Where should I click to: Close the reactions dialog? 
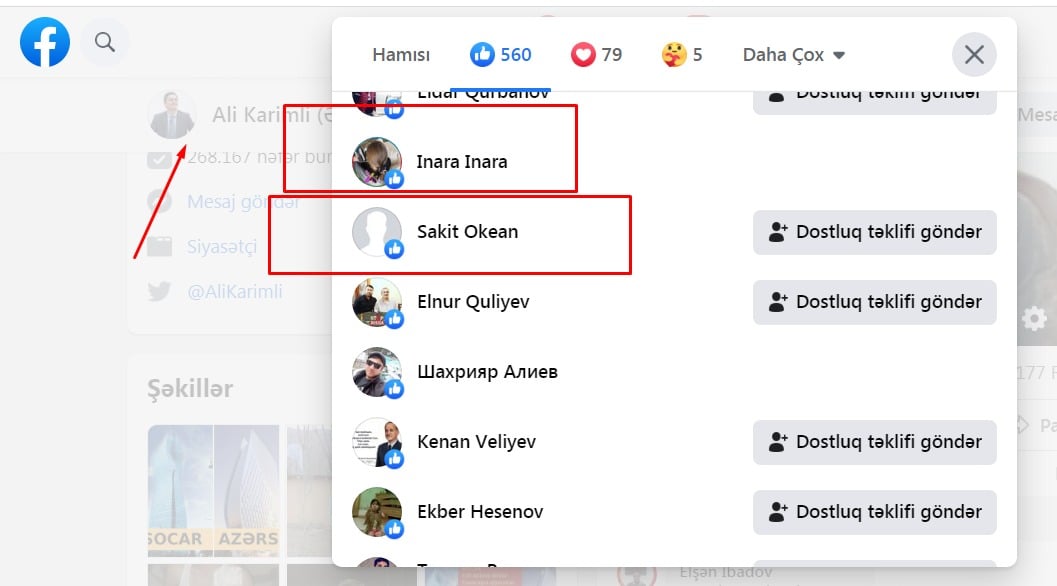[974, 55]
